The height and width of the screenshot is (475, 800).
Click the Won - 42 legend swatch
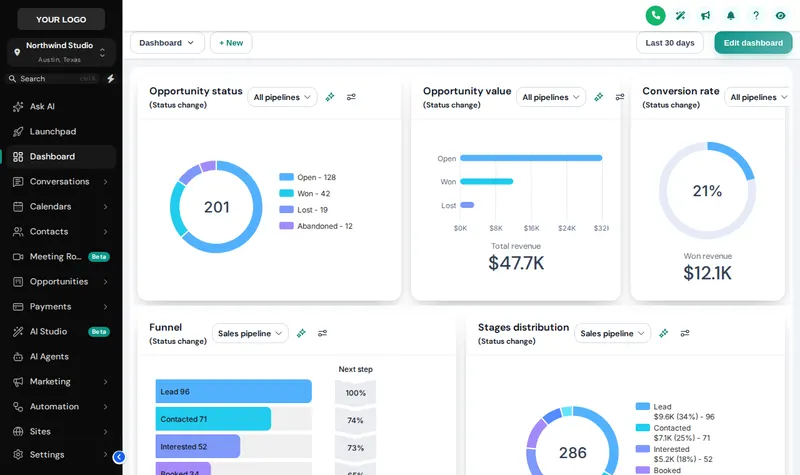point(286,193)
